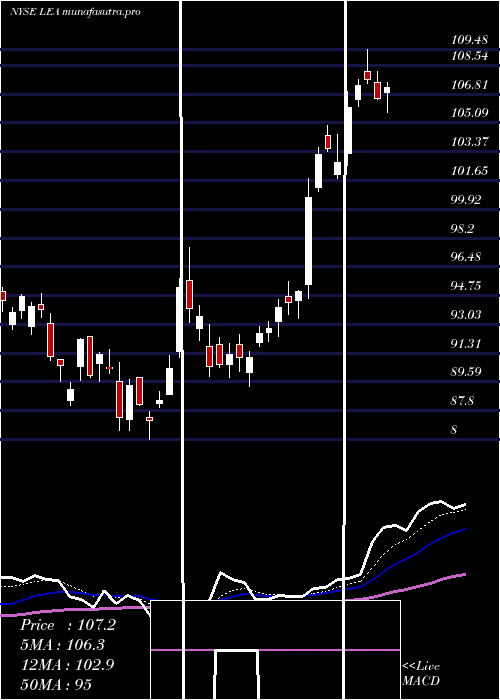
Task: Click the 96.48 price level label
Action: (x=467, y=257)
